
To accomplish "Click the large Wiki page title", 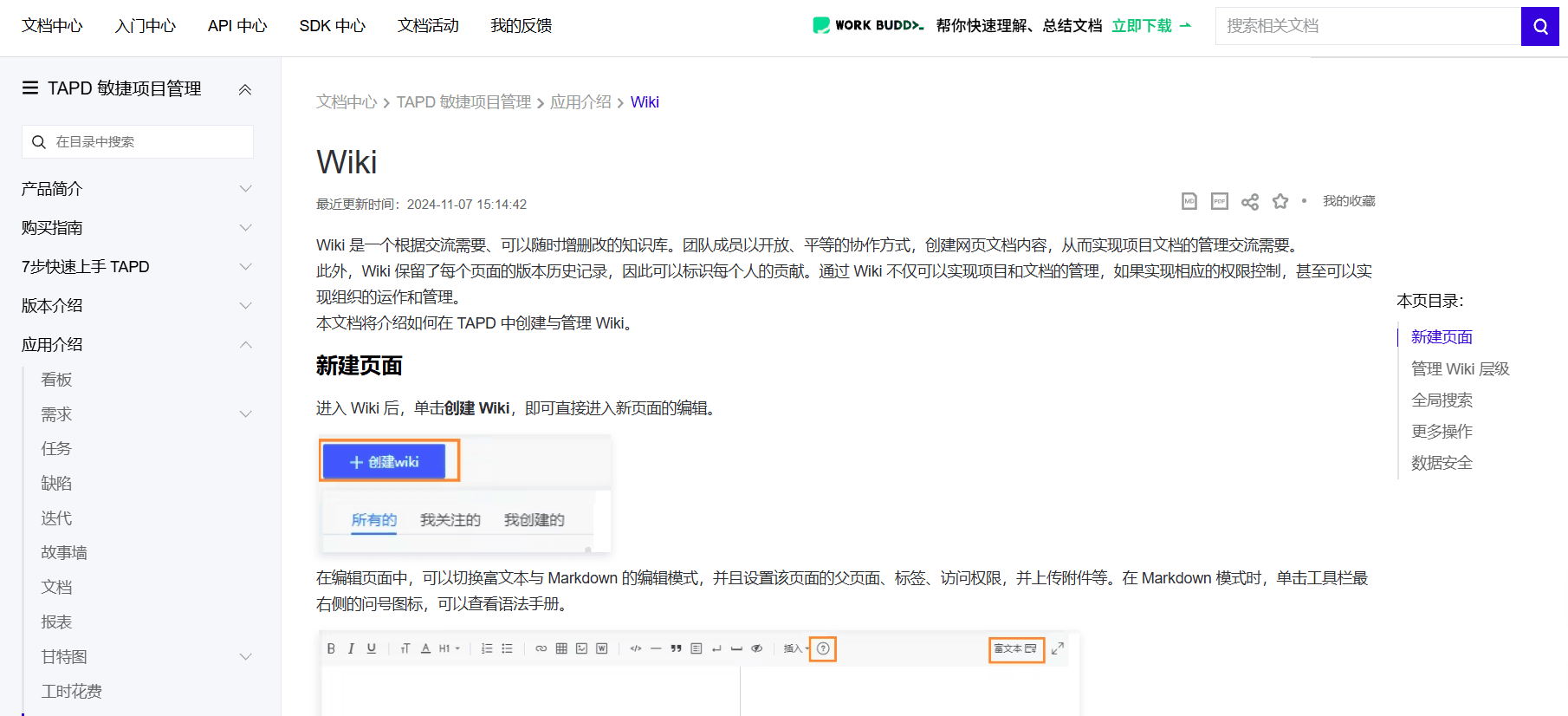I will coord(347,162).
